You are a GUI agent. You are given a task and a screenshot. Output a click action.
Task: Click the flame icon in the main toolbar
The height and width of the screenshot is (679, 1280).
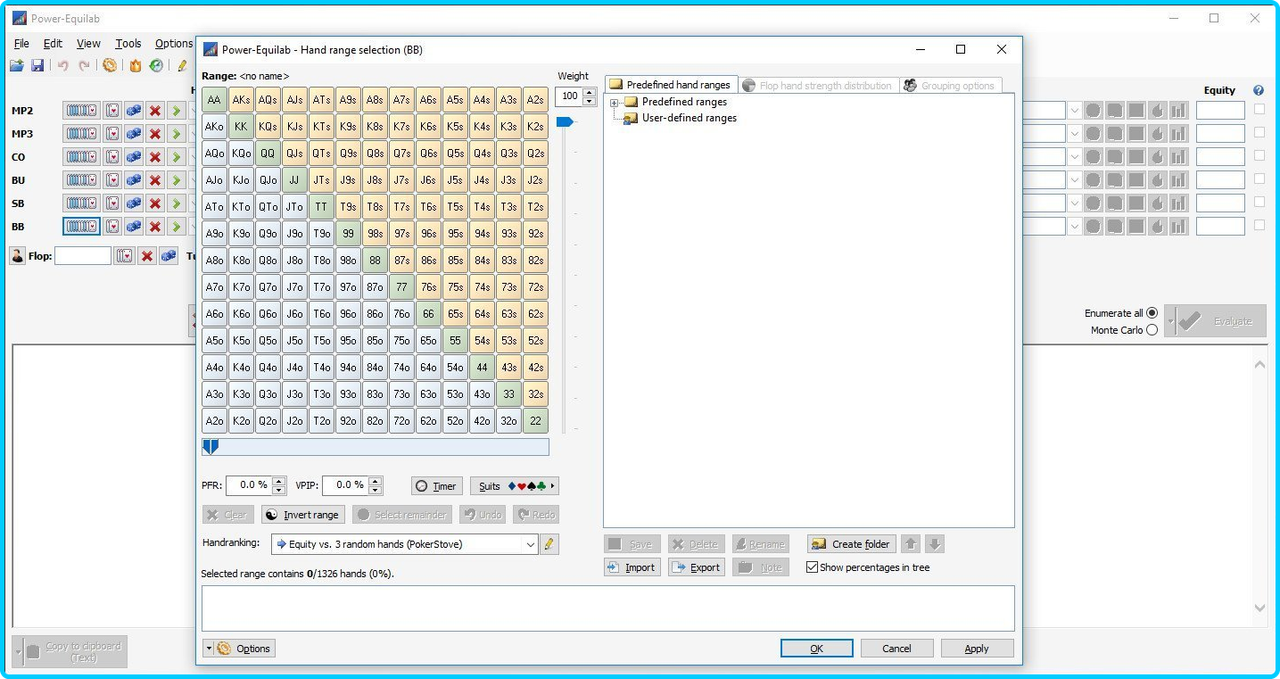[x=135, y=65]
